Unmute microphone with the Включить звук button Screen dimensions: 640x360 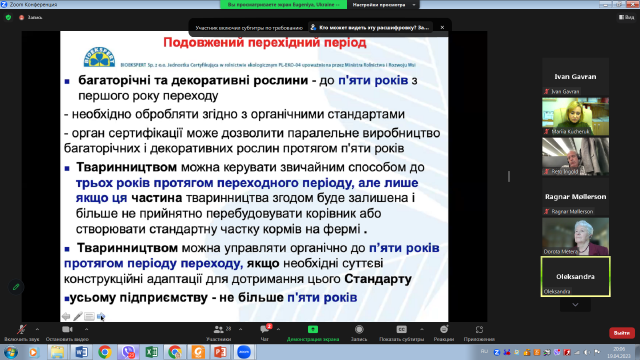click(22, 333)
